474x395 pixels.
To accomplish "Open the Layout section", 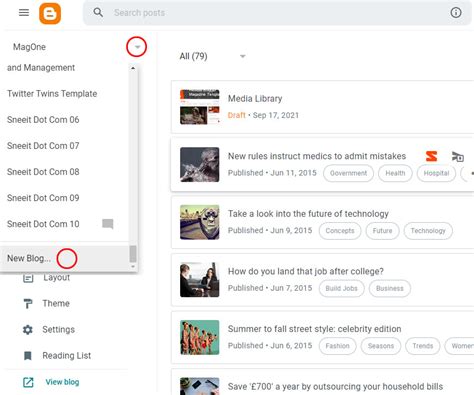I will pyautogui.click(x=56, y=277).
